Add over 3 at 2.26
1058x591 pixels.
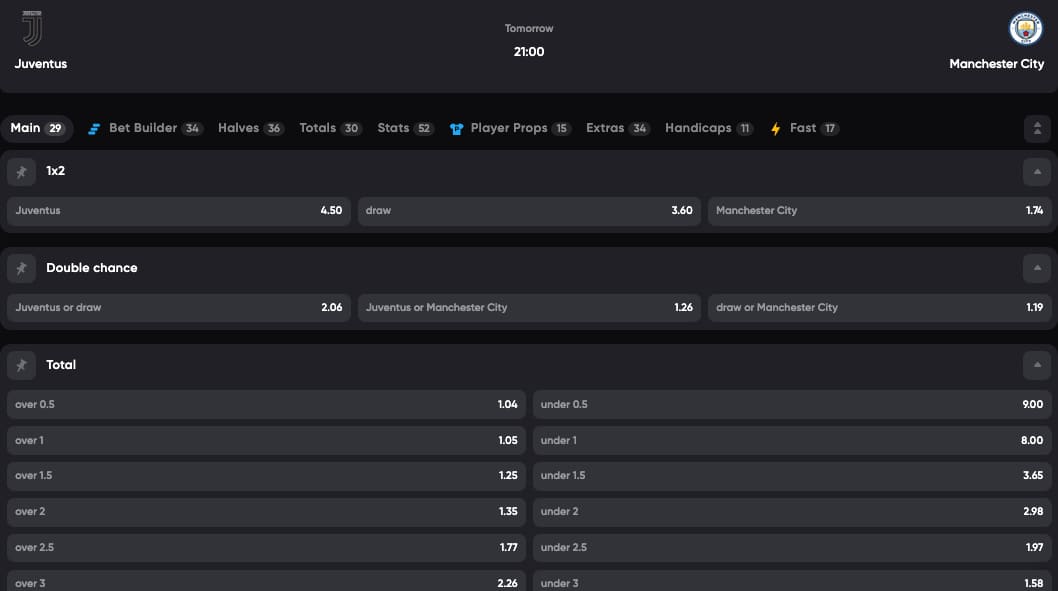(x=267, y=580)
